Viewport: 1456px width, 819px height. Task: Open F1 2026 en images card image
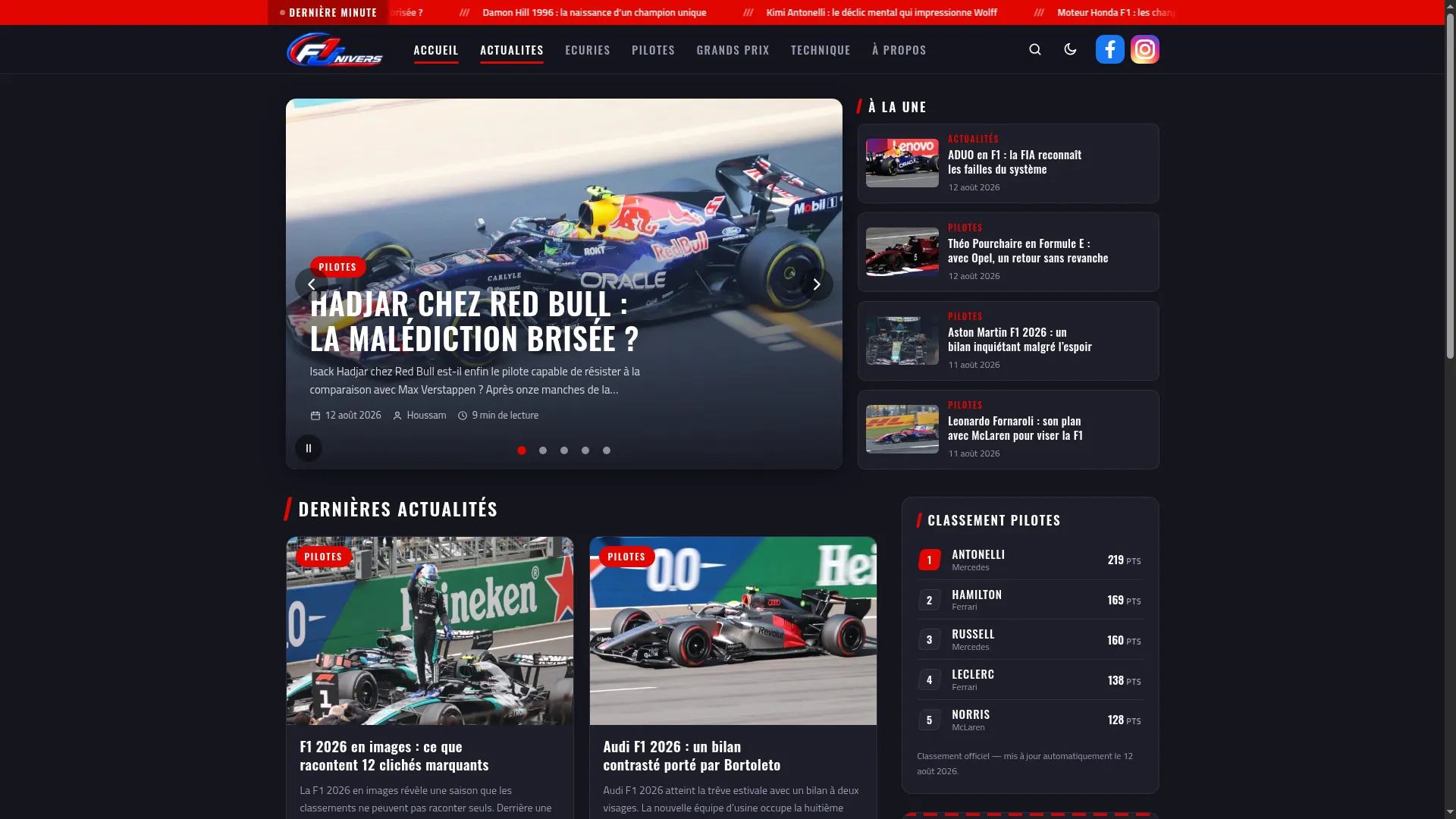[430, 631]
